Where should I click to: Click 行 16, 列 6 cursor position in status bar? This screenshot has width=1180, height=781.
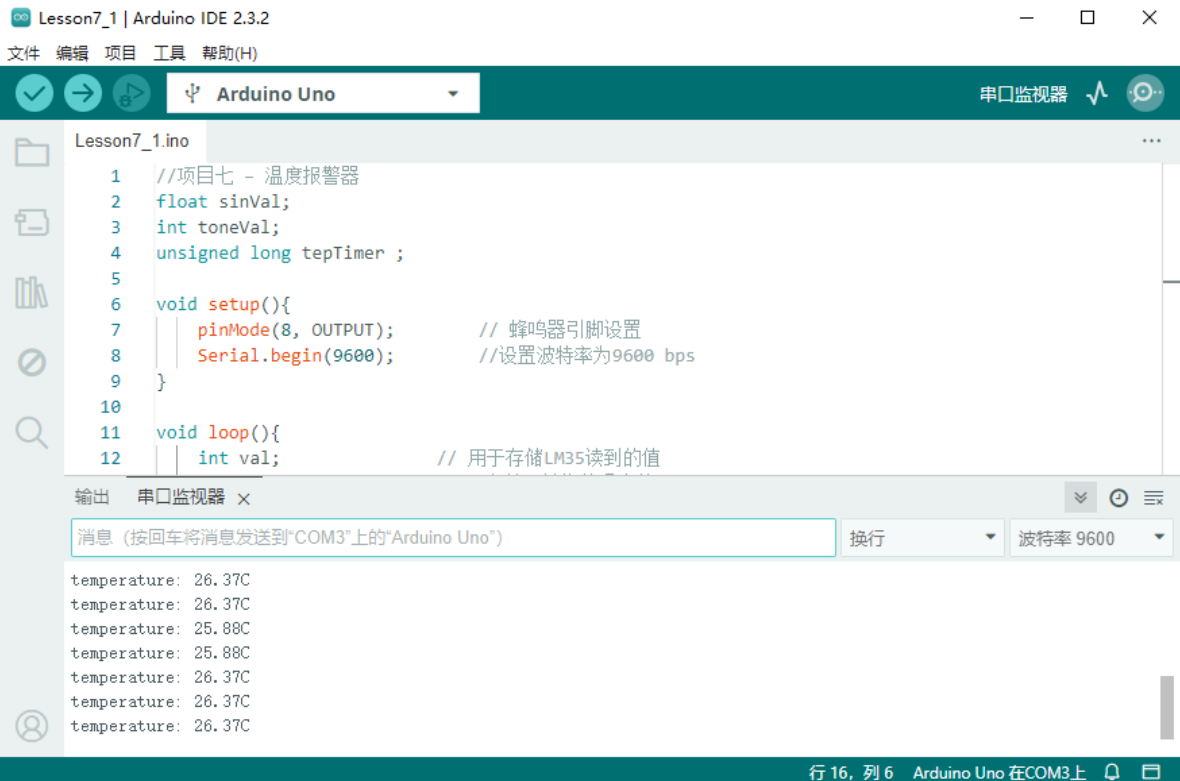point(850,772)
